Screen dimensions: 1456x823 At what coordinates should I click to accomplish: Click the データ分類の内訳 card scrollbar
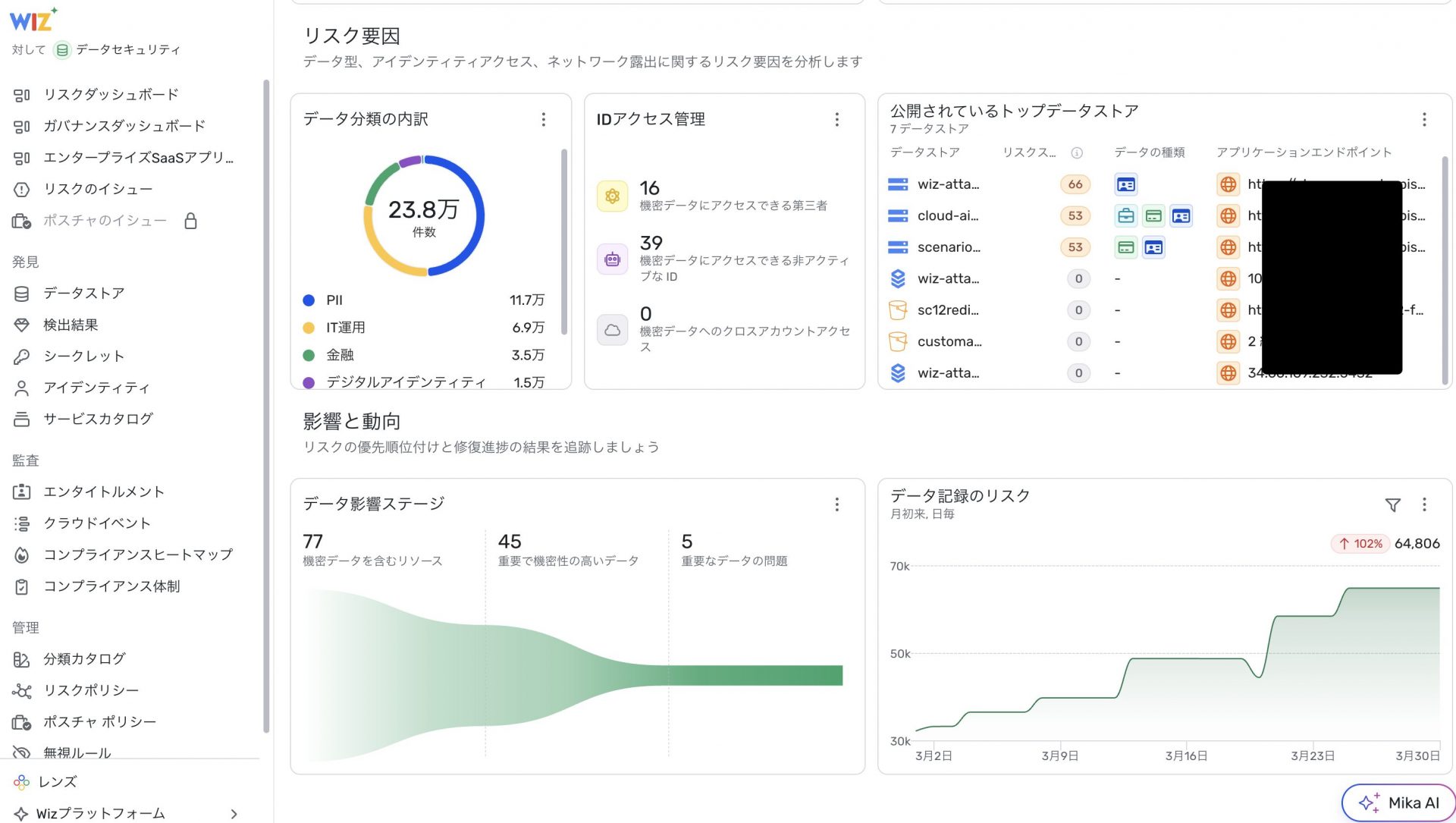point(563,241)
